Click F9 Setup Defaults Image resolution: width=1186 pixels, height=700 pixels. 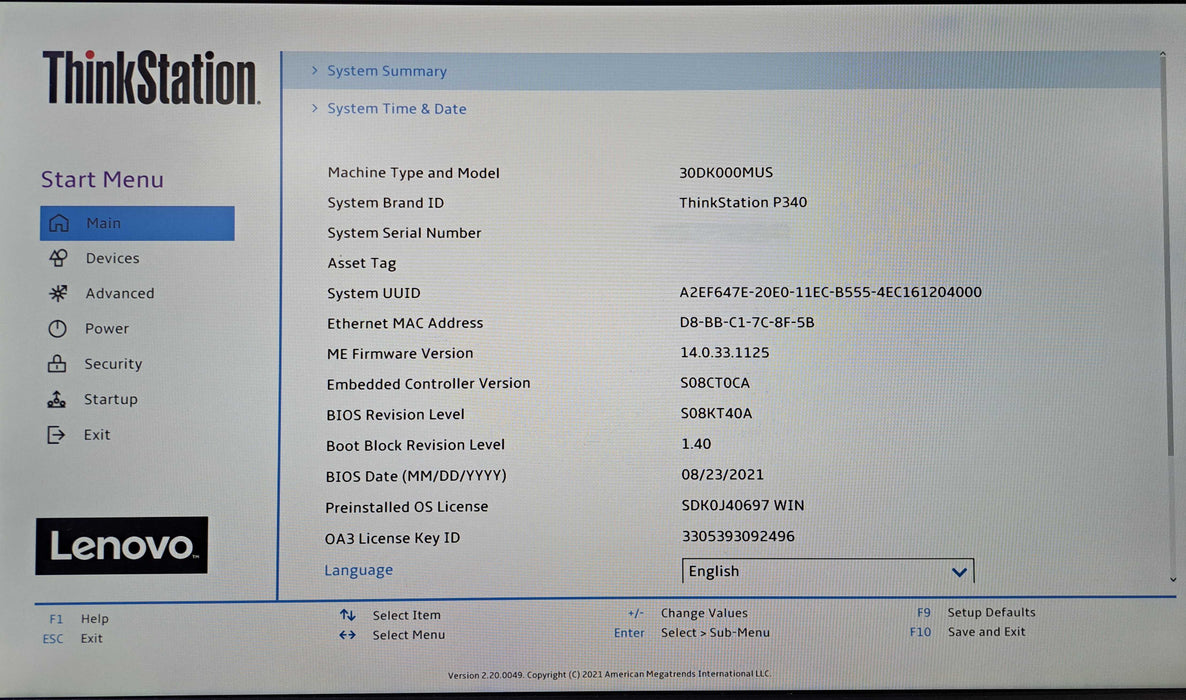pos(976,612)
